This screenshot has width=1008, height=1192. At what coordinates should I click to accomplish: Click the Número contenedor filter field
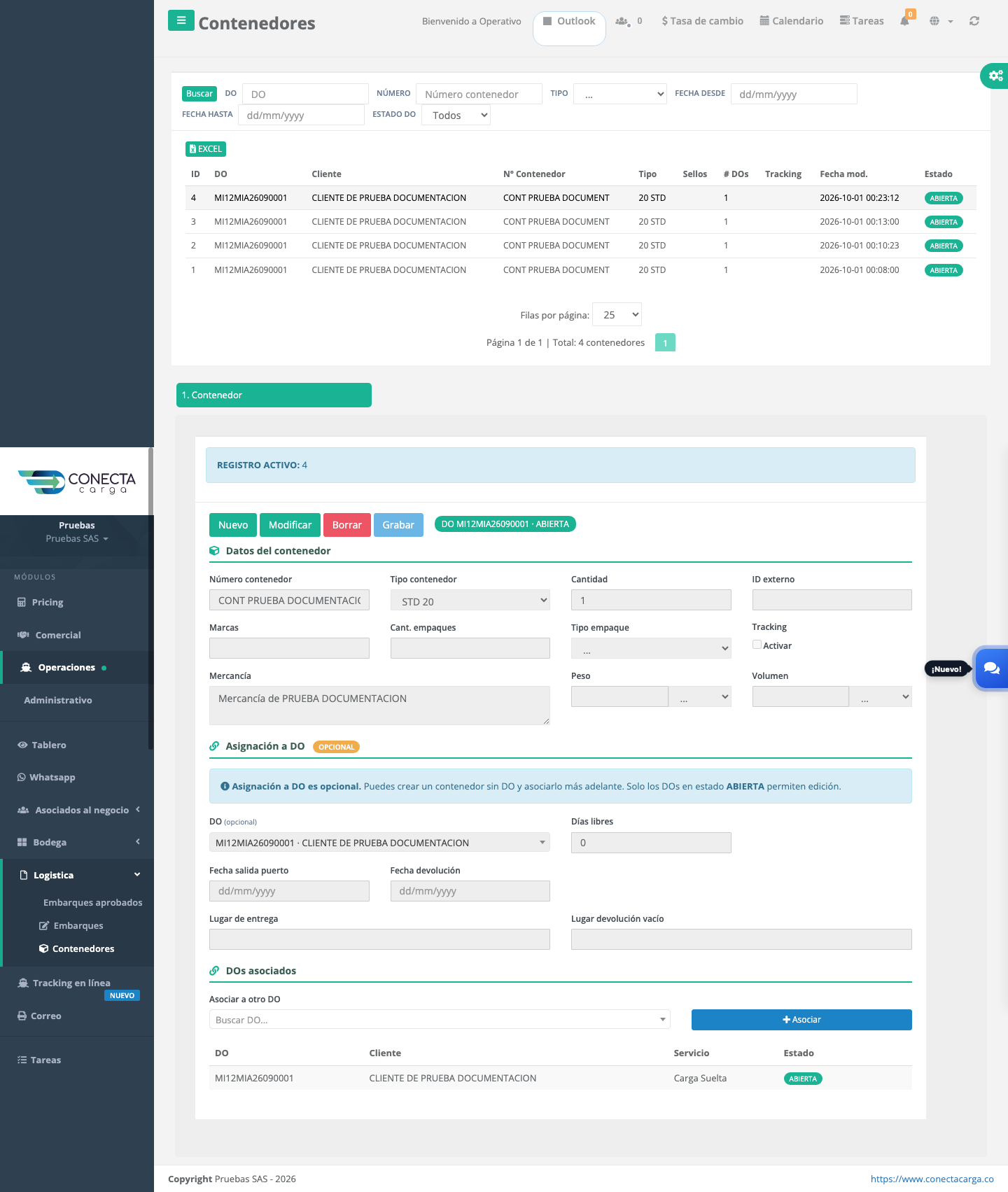coord(479,94)
